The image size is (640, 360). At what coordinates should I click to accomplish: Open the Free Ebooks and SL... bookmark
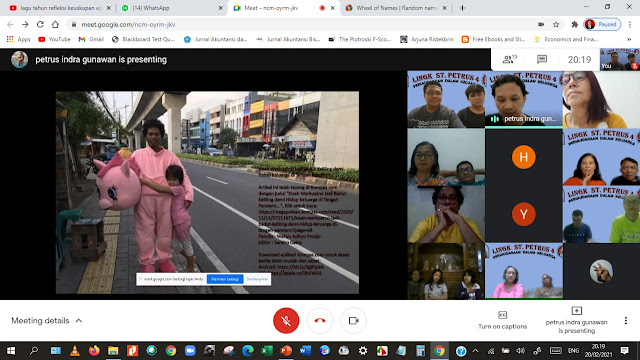coord(493,39)
